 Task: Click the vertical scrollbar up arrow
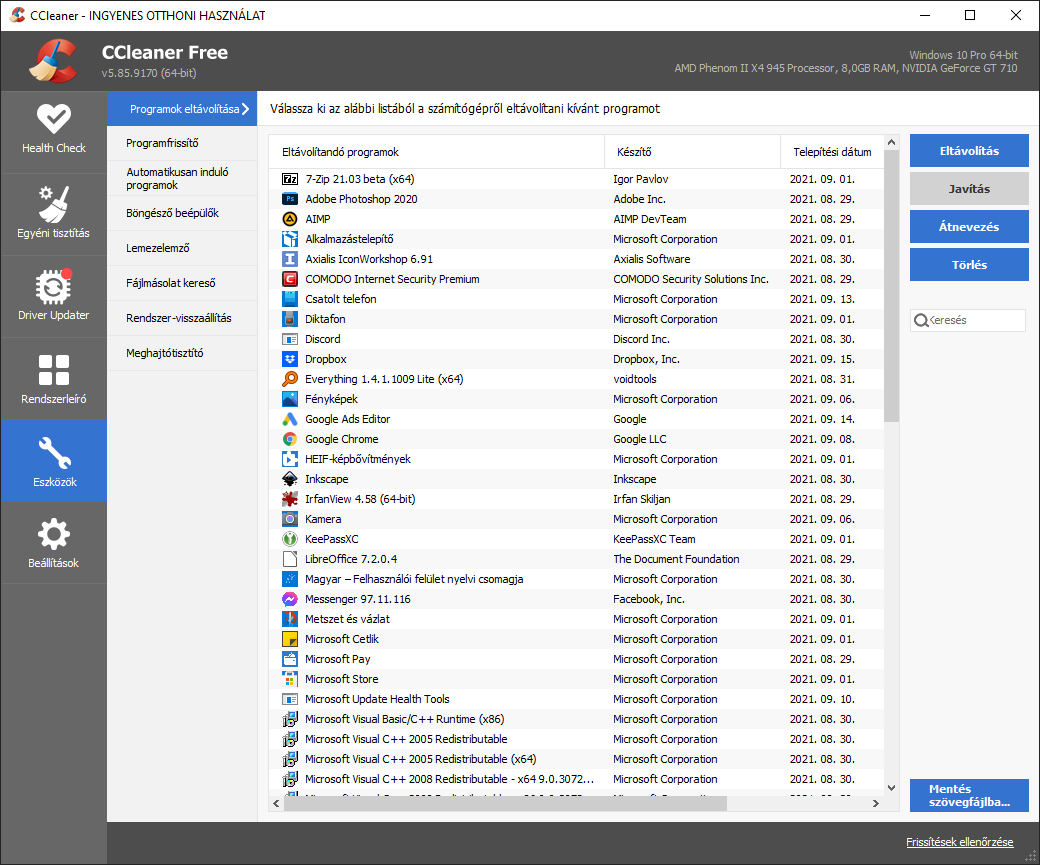pos(891,142)
